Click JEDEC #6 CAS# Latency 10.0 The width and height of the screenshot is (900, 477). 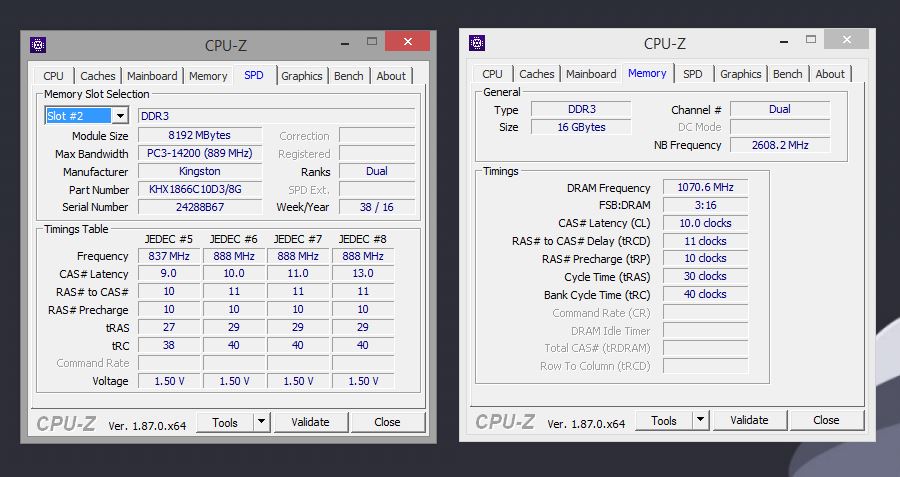pyautogui.click(x=234, y=273)
